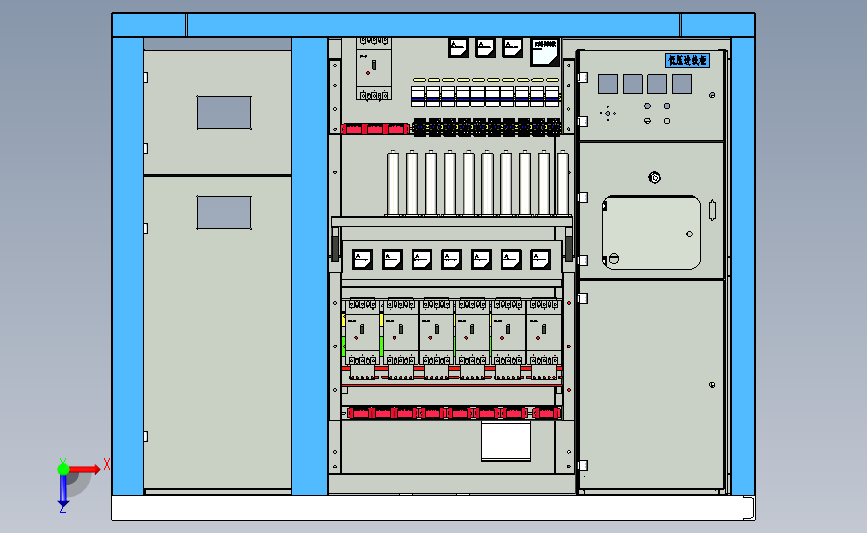Select the leftmost ammeter in the seven-meter row
This screenshot has width=867, height=533.
(362, 259)
